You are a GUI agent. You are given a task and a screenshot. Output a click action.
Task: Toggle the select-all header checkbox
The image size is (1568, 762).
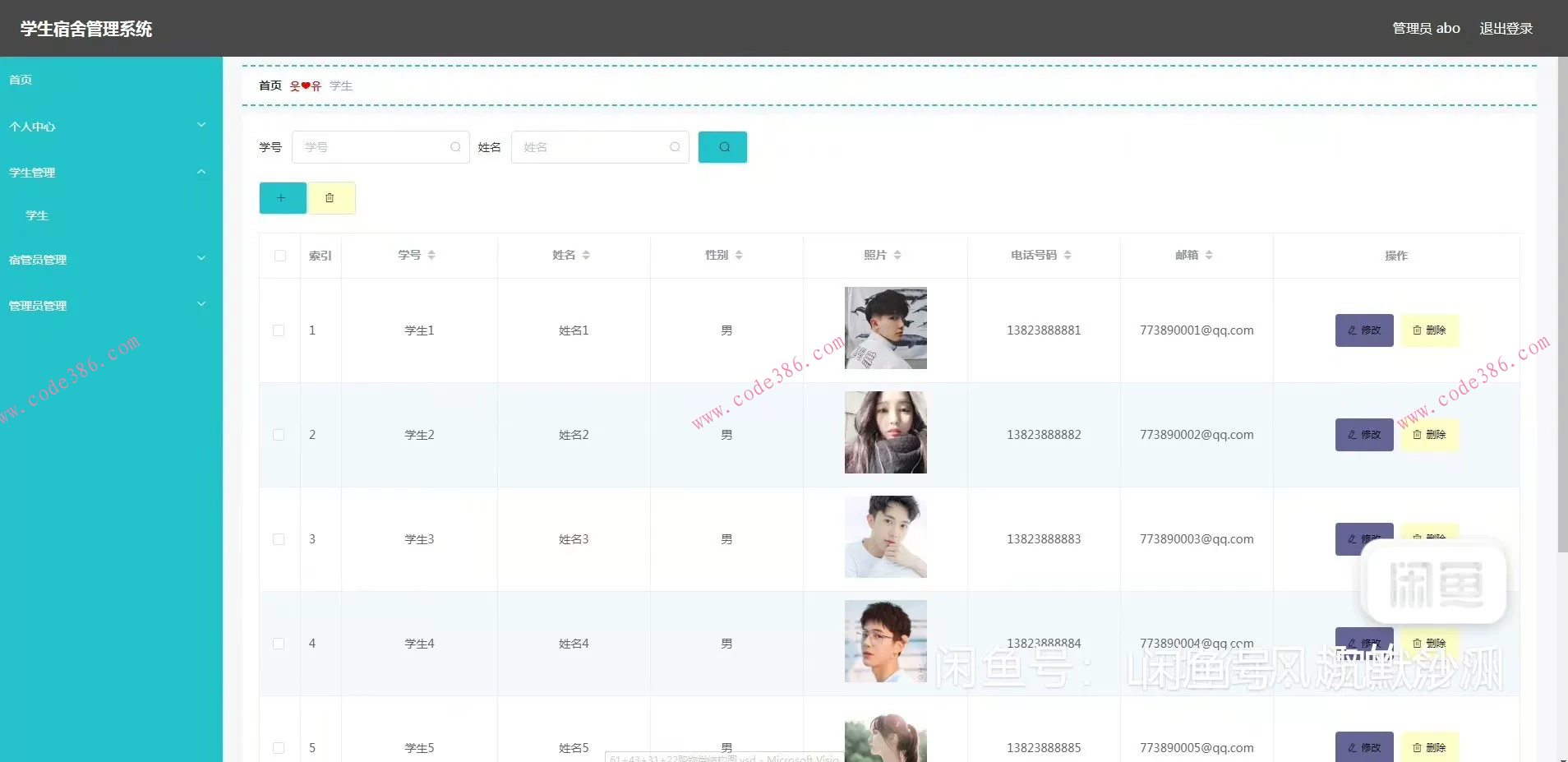point(280,256)
